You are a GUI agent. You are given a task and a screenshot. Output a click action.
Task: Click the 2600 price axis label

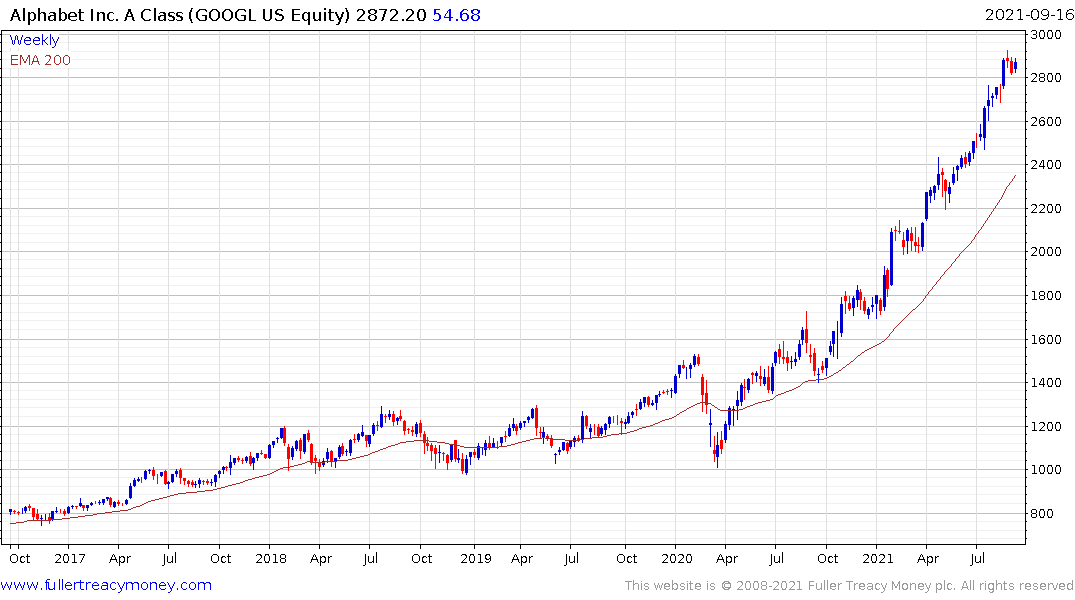[x=1046, y=121]
